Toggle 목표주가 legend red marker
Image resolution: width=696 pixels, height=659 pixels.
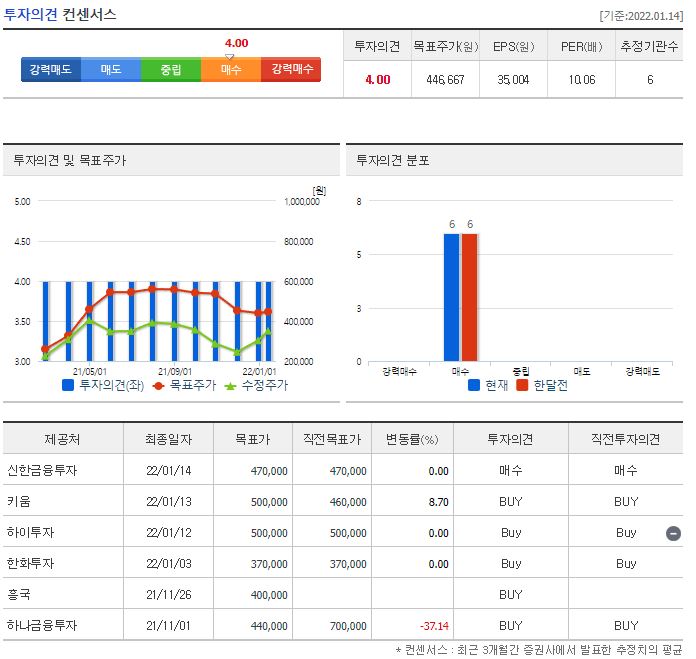coord(158,386)
